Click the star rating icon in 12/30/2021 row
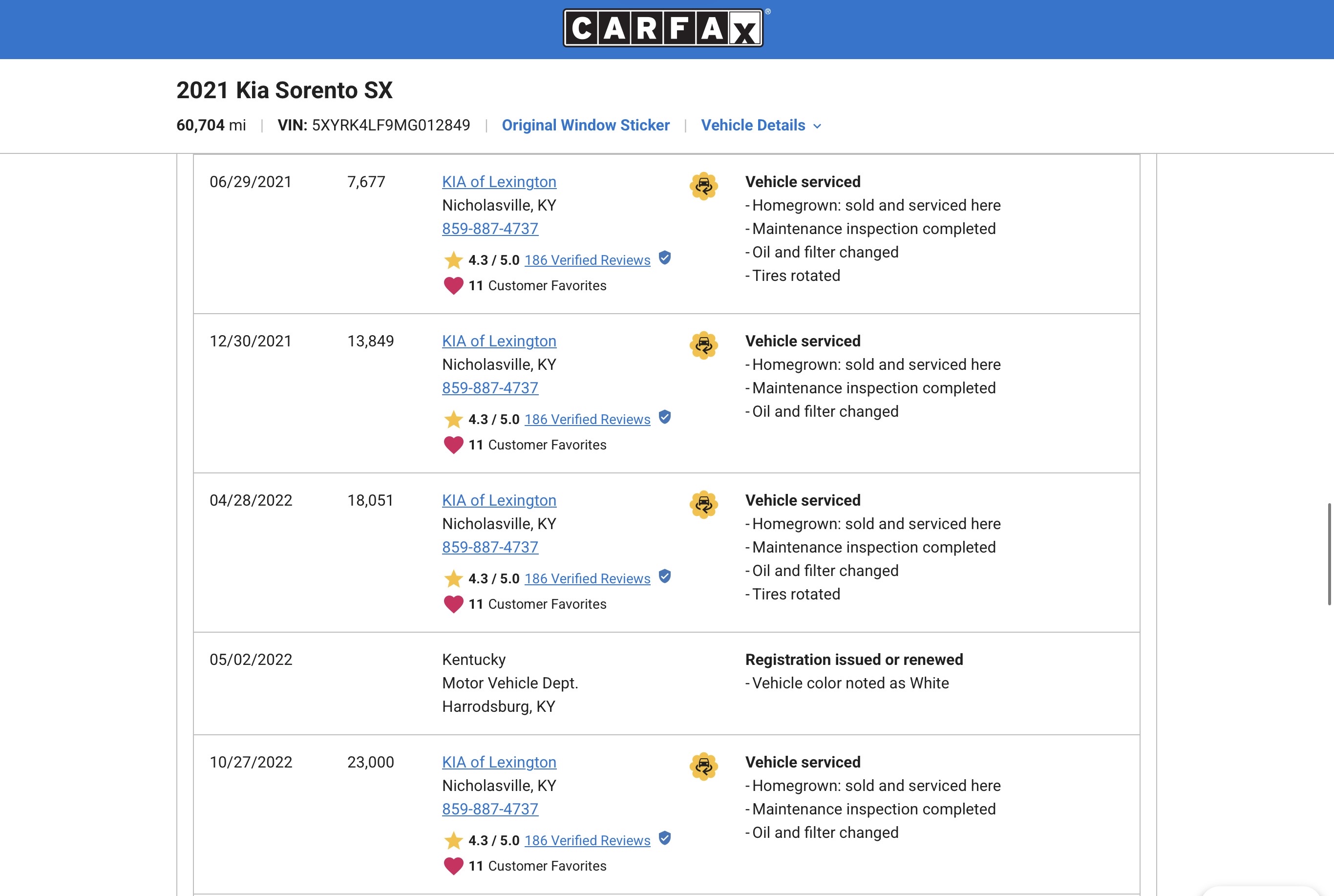1334x896 pixels. point(454,420)
